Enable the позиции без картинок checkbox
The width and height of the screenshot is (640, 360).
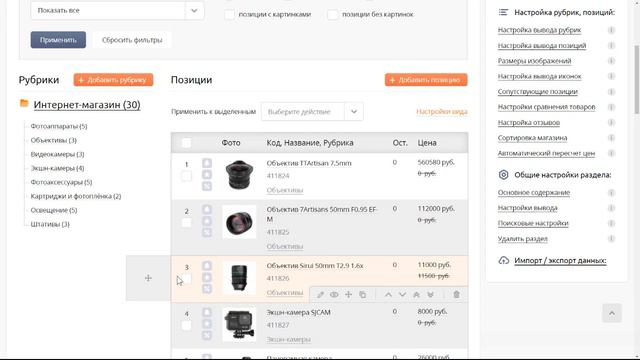click(333, 14)
